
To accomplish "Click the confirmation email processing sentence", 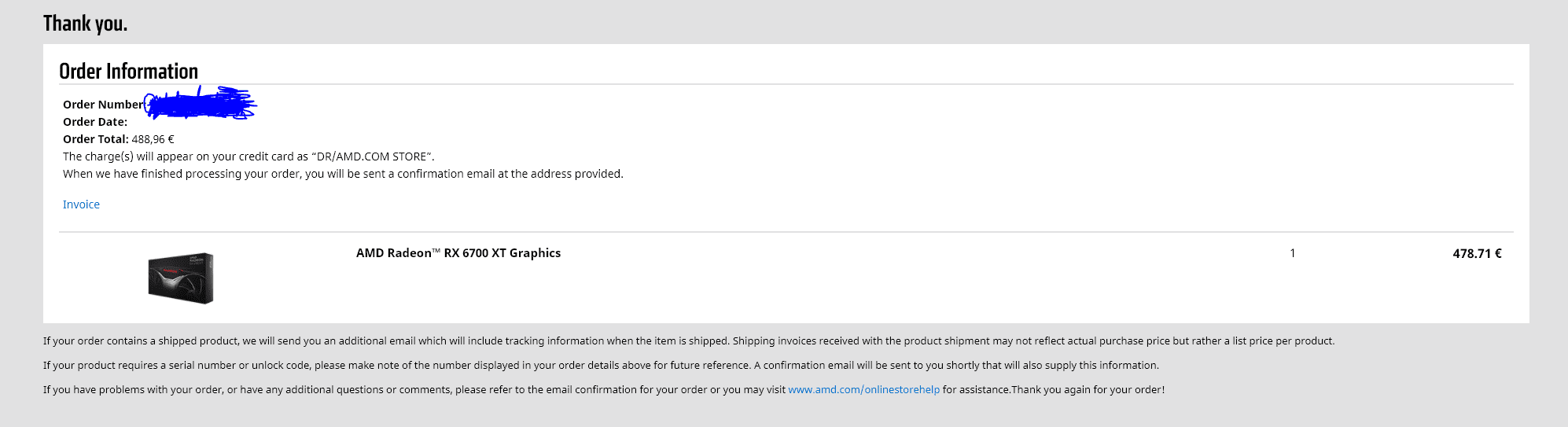I will pyautogui.click(x=343, y=174).
